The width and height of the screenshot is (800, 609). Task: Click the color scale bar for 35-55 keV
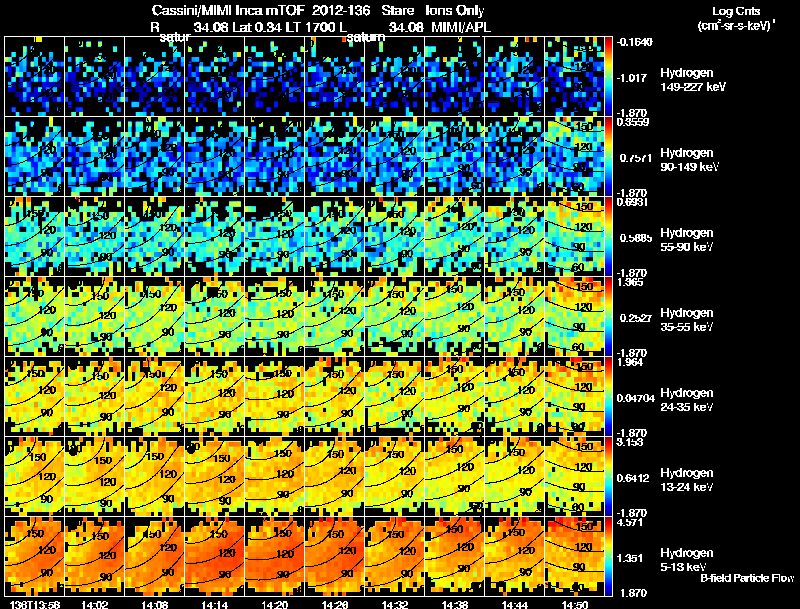pyautogui.click(x=608, y=316)
